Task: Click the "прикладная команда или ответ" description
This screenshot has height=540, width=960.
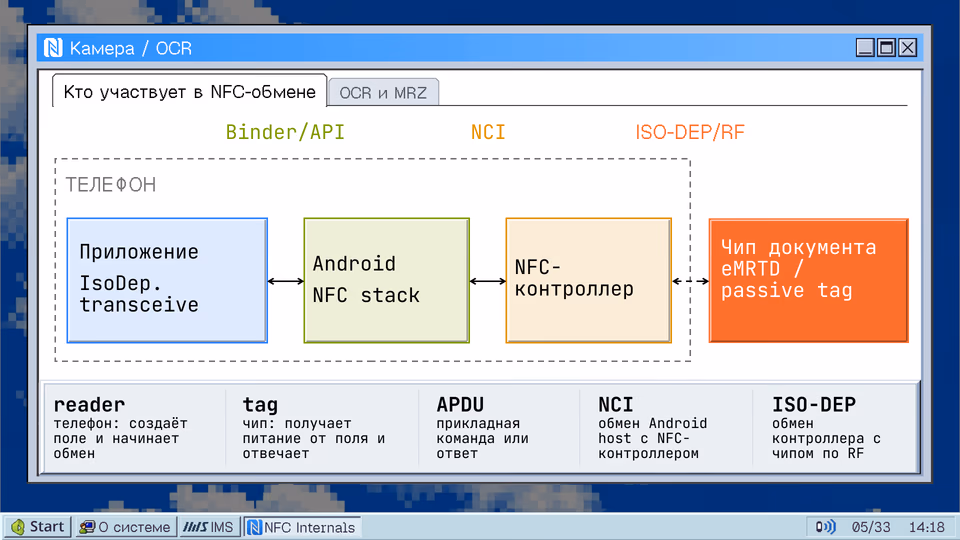Action: click(x=482, y=438)
